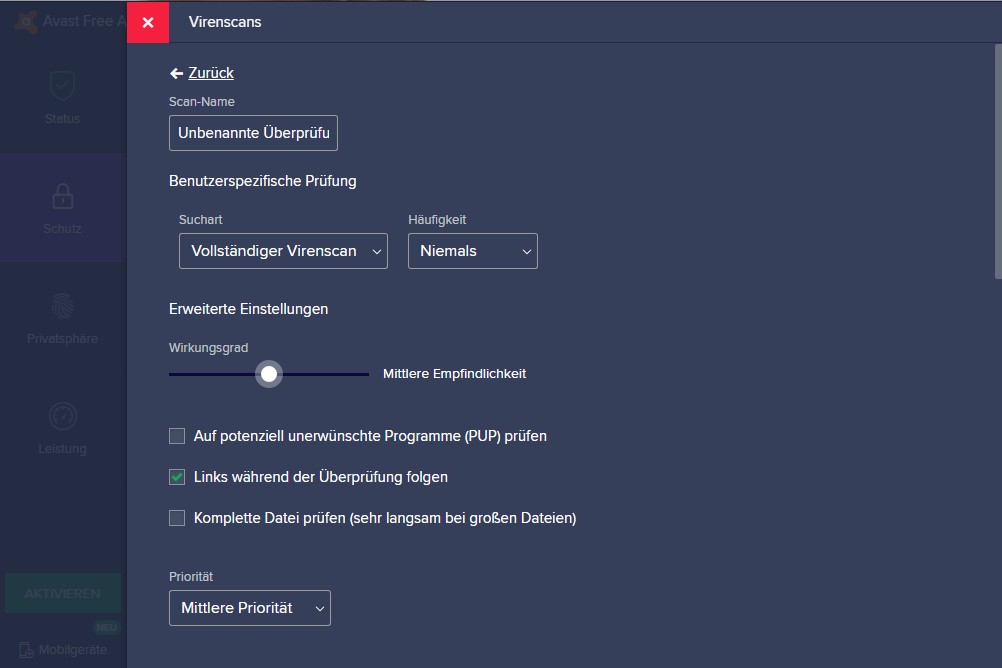The width and height of the screenshot is (1002, 668).
Task: Click the Mobilgeräte phone icon
Action: click(x=26, y=650)
